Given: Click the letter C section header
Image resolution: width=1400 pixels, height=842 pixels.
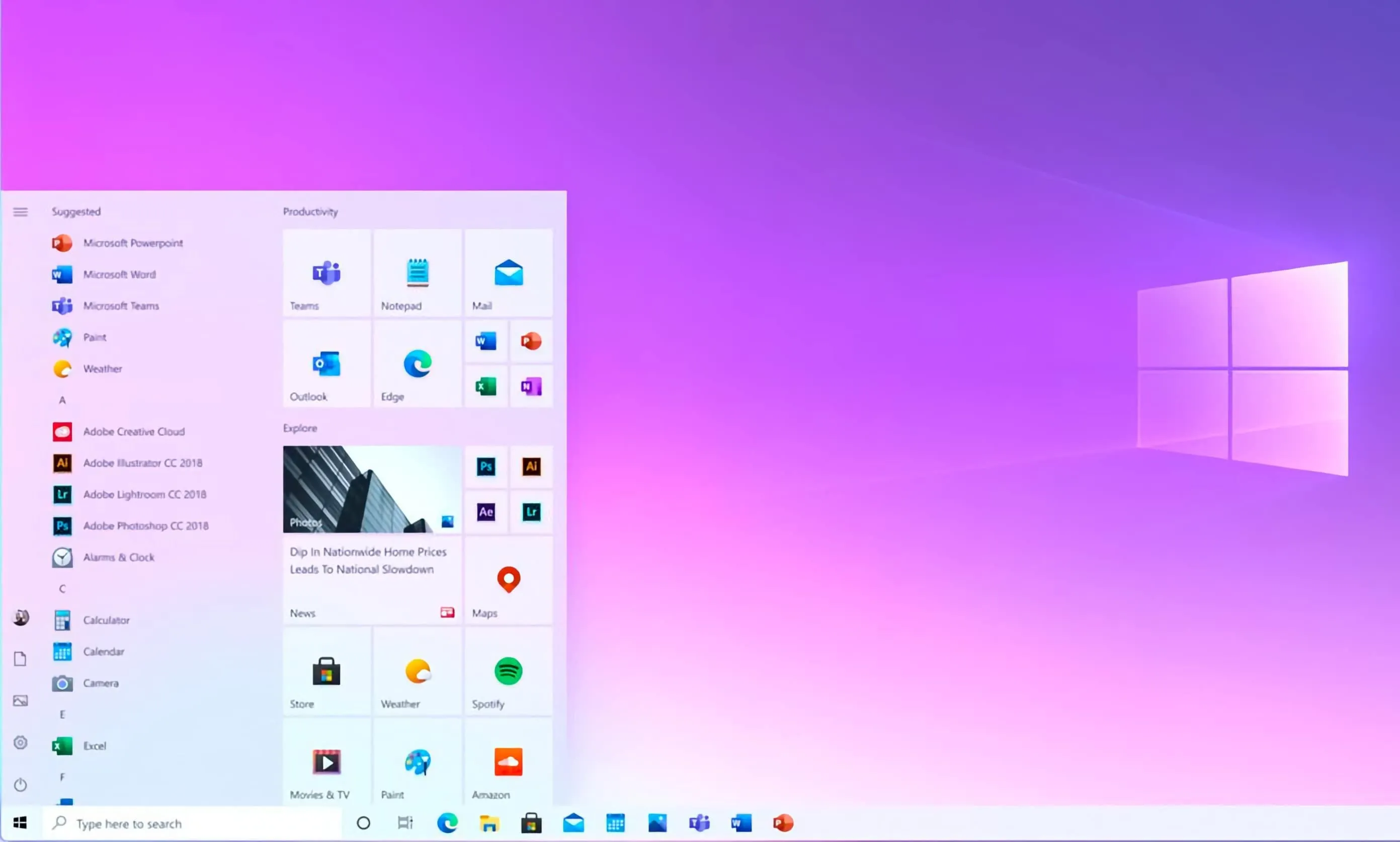Looking at the screenshot, I should 62,589.
